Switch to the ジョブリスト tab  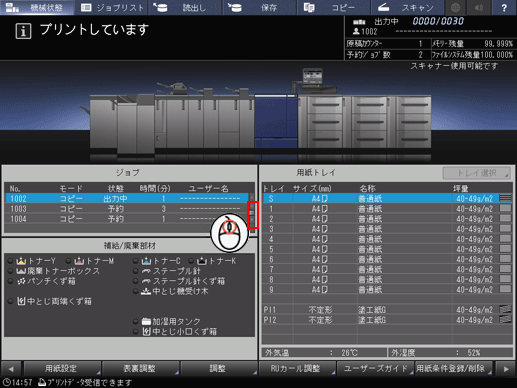112,7
